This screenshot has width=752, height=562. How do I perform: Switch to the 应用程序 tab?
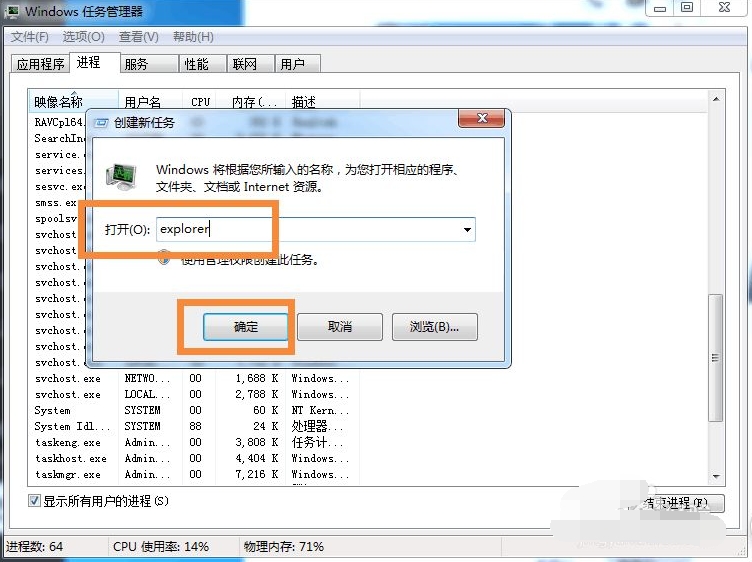(x=40, y=64)
